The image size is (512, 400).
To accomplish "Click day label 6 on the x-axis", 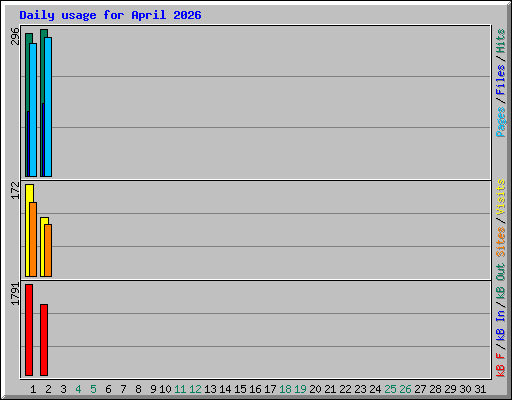I will pyautogui.click(x=108, y=389).
